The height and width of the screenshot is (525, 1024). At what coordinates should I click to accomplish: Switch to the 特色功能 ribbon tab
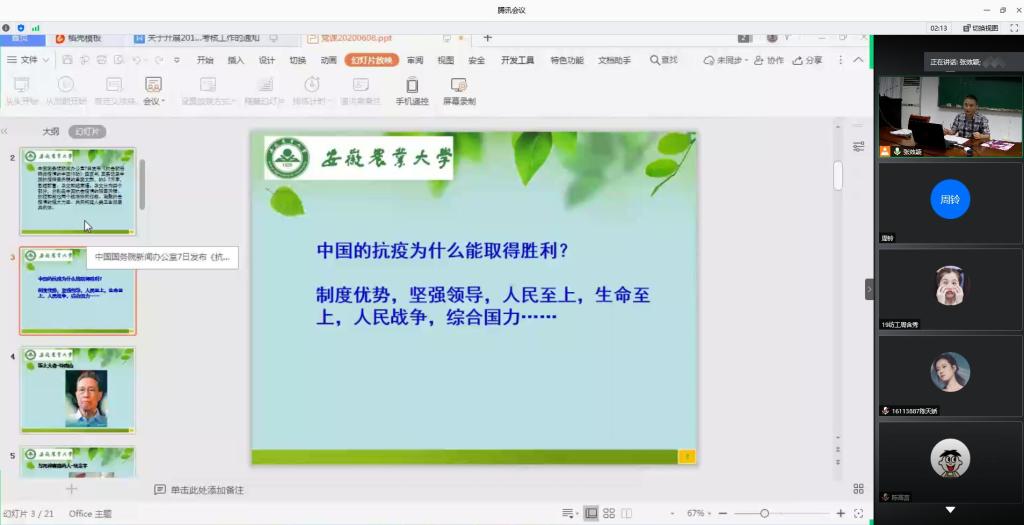(567, 60)
